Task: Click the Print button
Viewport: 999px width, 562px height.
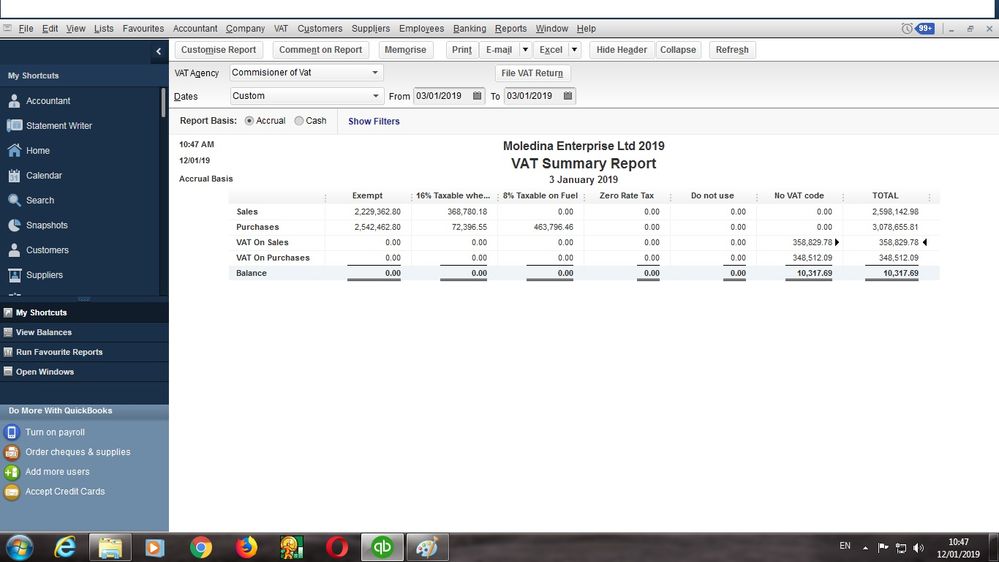Action: [x=462, y=50]
